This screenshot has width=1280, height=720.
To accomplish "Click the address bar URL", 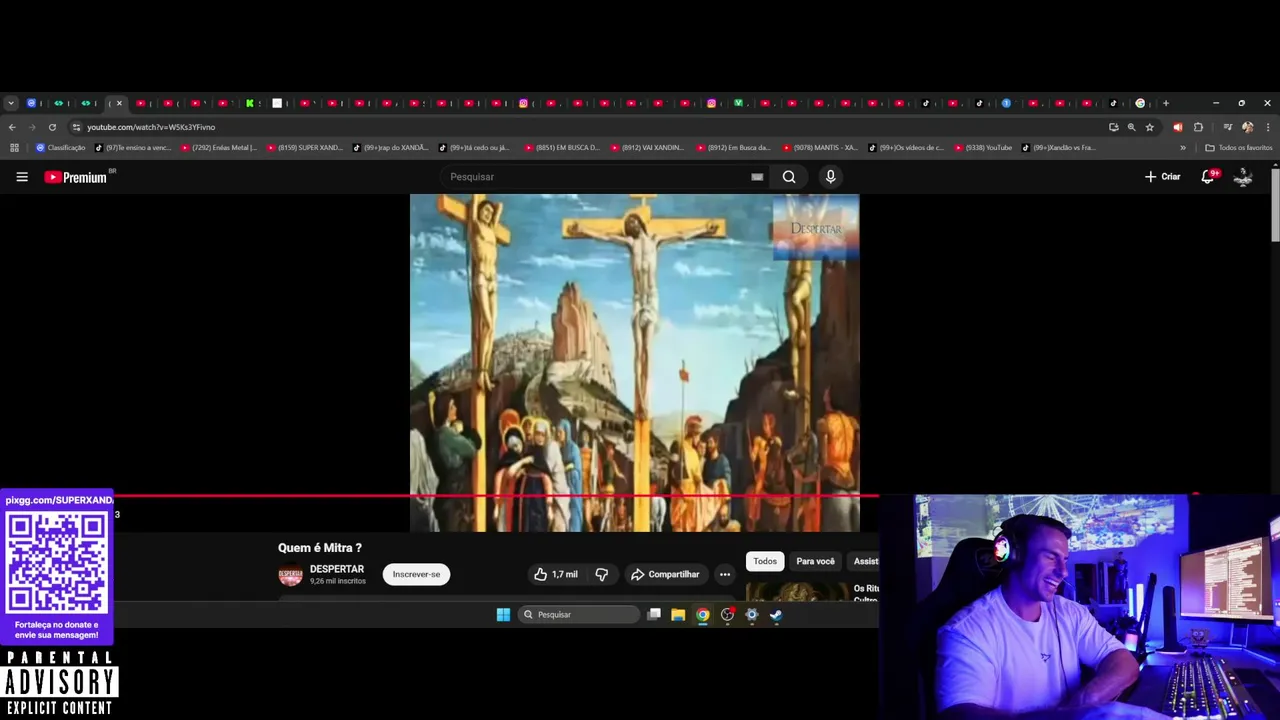I will tap(151, 127).
